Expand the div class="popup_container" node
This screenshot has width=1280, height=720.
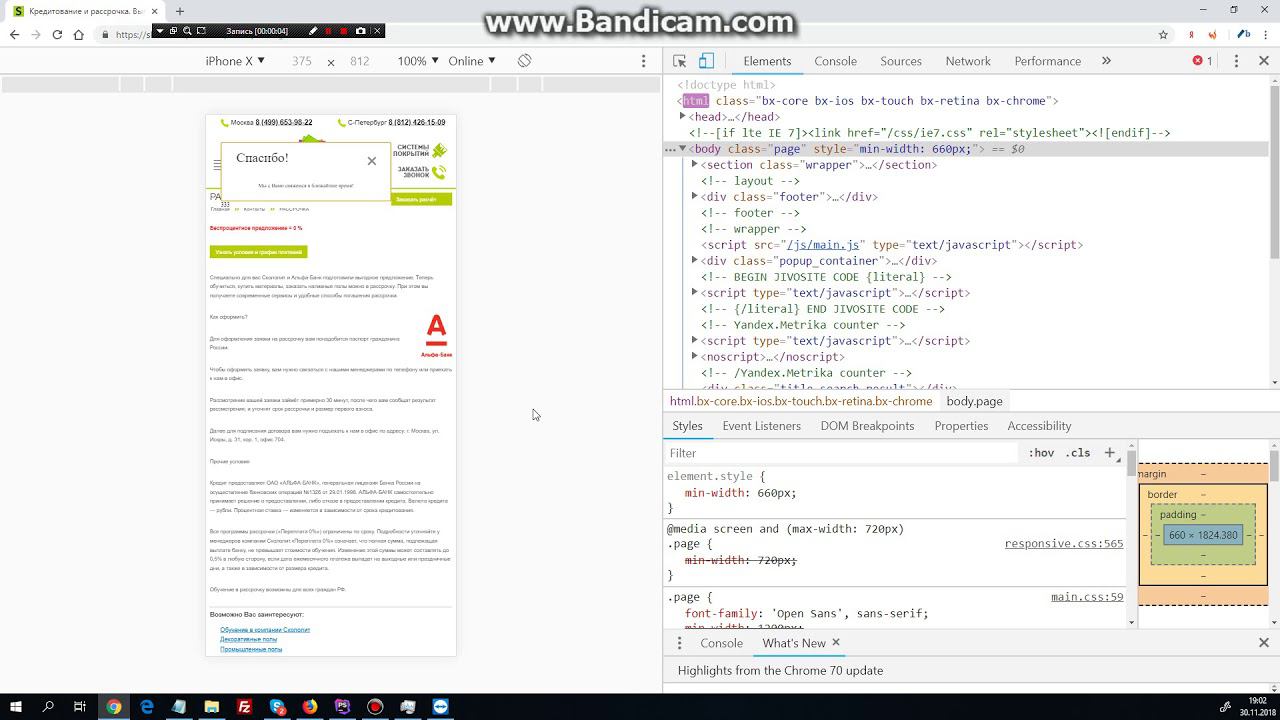click(x=694, y=261)
